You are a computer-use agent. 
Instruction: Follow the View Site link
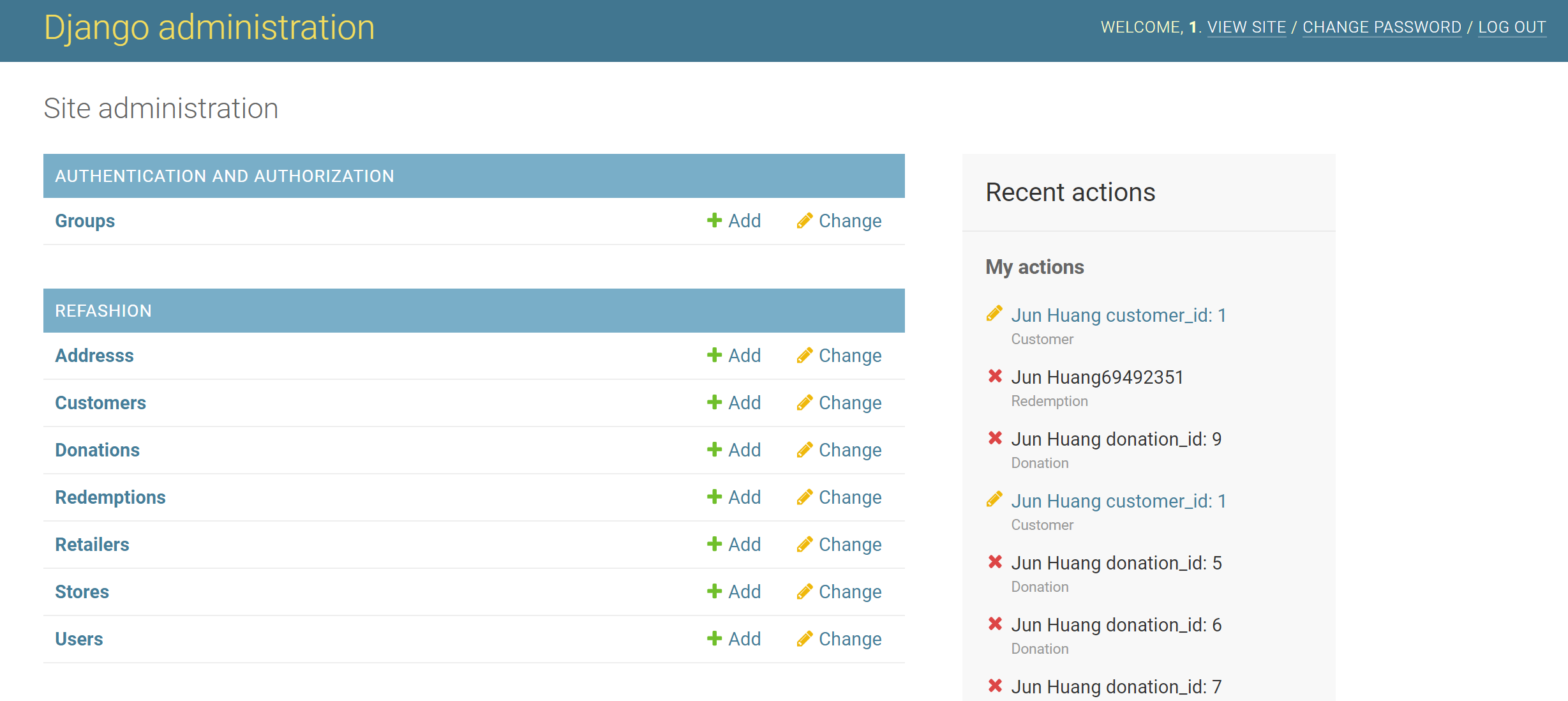click(x=1246, y=27)
